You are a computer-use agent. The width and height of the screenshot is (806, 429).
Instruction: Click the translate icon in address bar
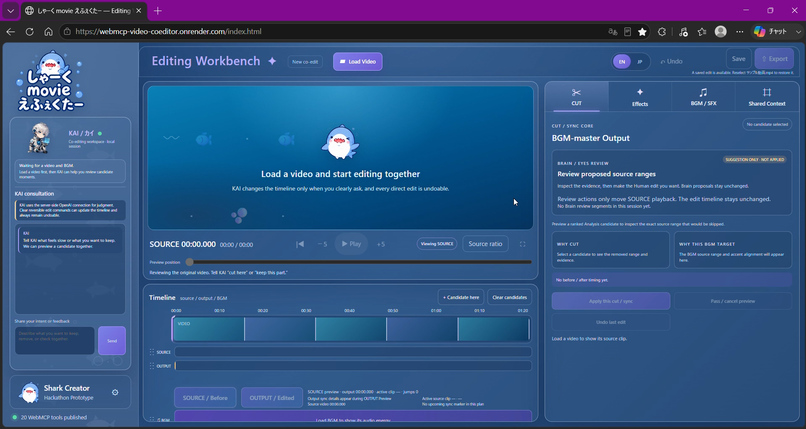tap(612, 32)
